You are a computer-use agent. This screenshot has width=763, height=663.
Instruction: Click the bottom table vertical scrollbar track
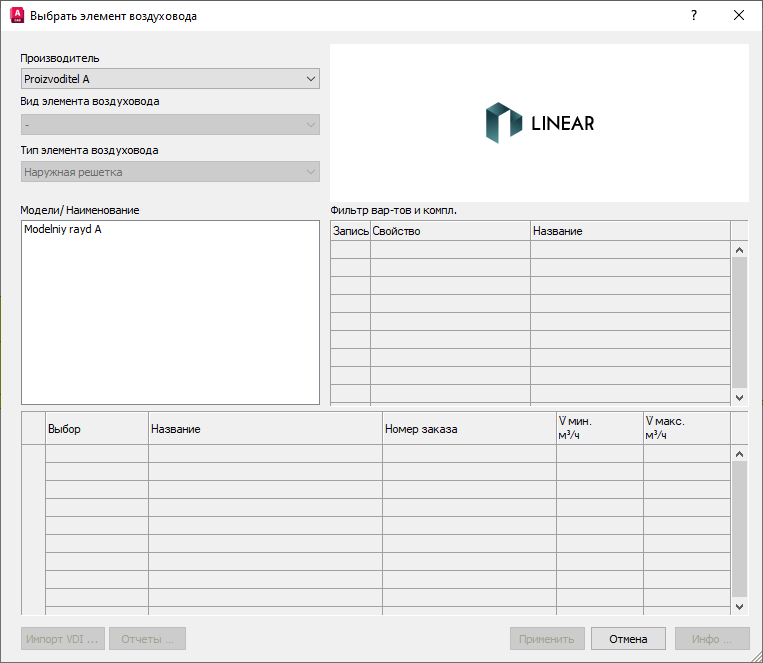(740, 529)
